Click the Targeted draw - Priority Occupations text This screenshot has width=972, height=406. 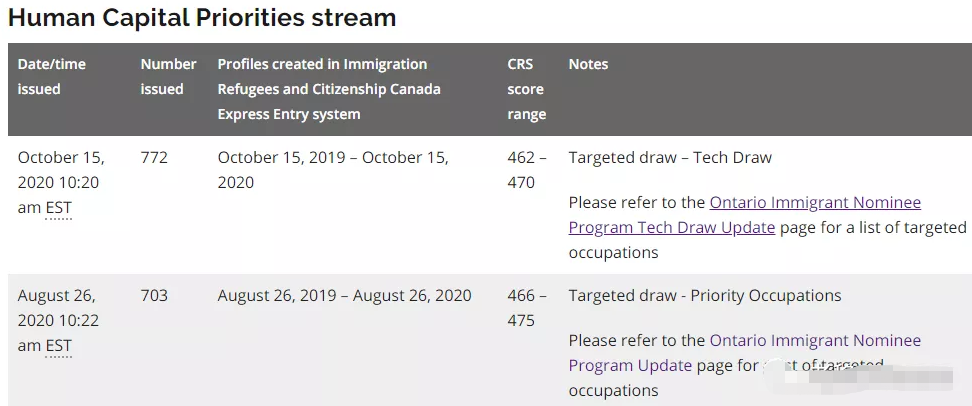pos(705,295)
